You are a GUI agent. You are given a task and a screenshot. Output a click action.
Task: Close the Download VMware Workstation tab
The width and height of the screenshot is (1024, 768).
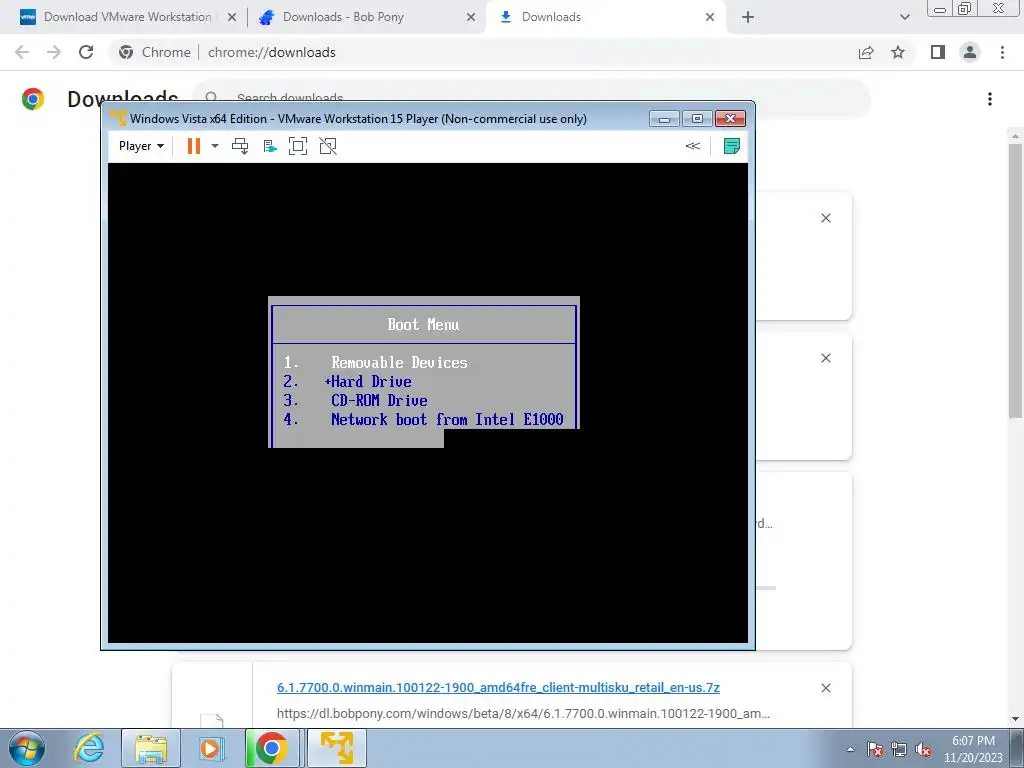point(232,17)
